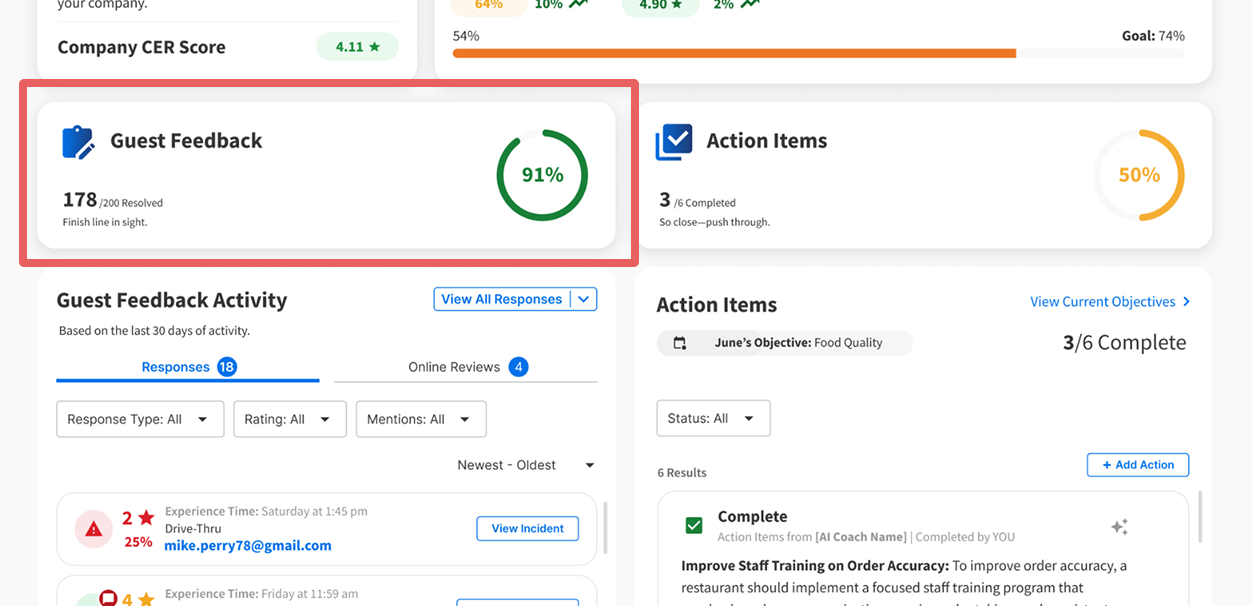Click the Action Items checkbox icon
The image size is (1252, 606).
[x=674, y=142]
